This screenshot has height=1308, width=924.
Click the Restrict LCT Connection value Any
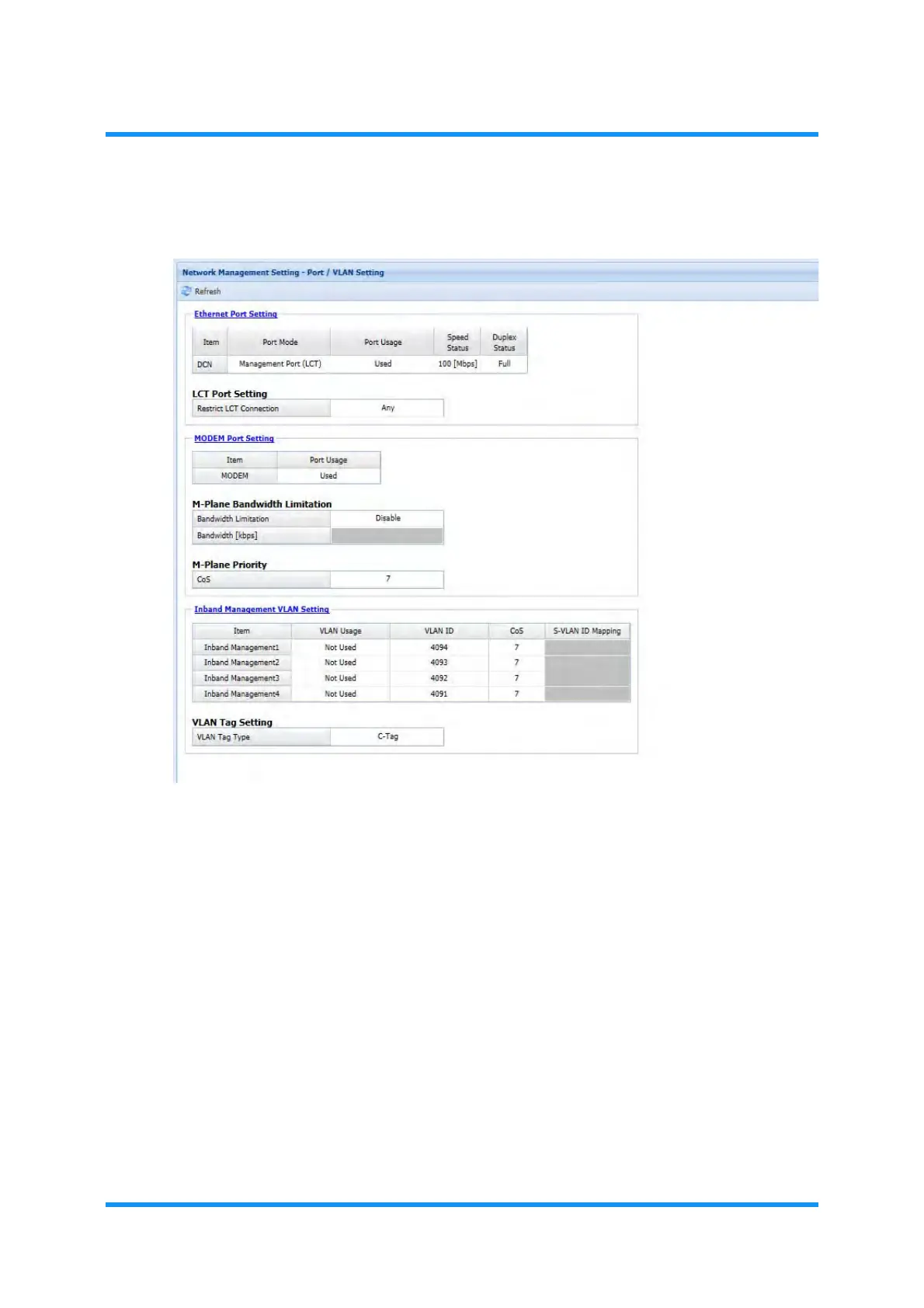point(387,409)
